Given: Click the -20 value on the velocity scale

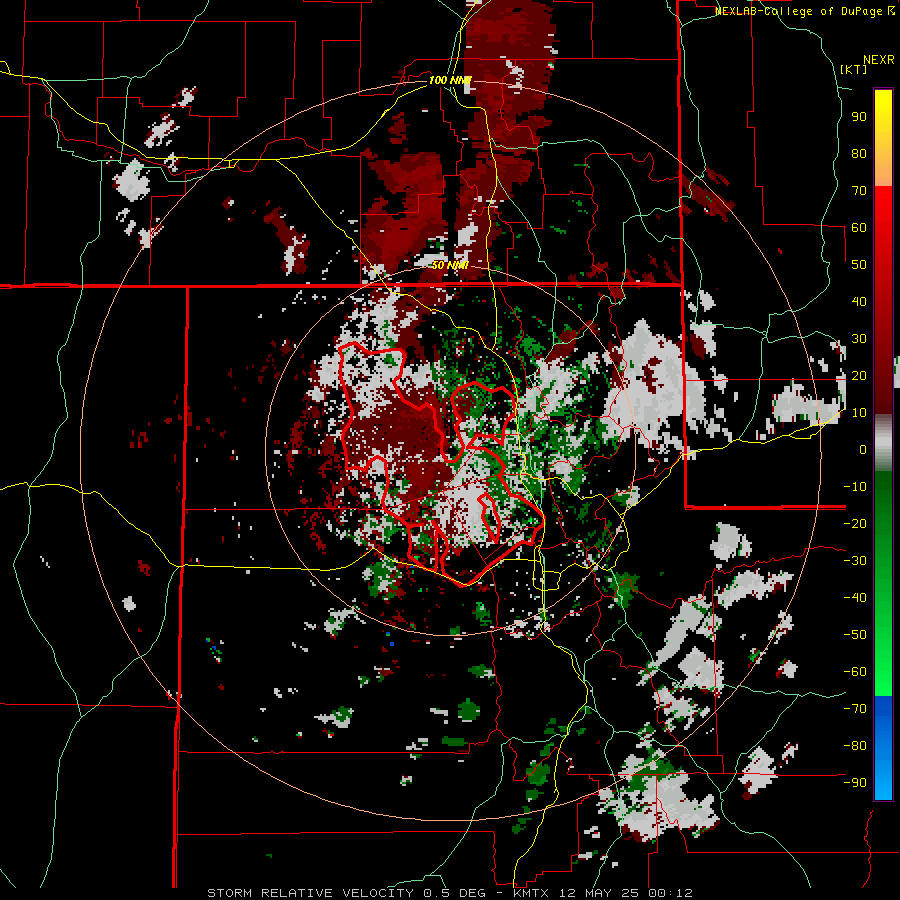Looking at the screenshot, I should coord(855,524).
